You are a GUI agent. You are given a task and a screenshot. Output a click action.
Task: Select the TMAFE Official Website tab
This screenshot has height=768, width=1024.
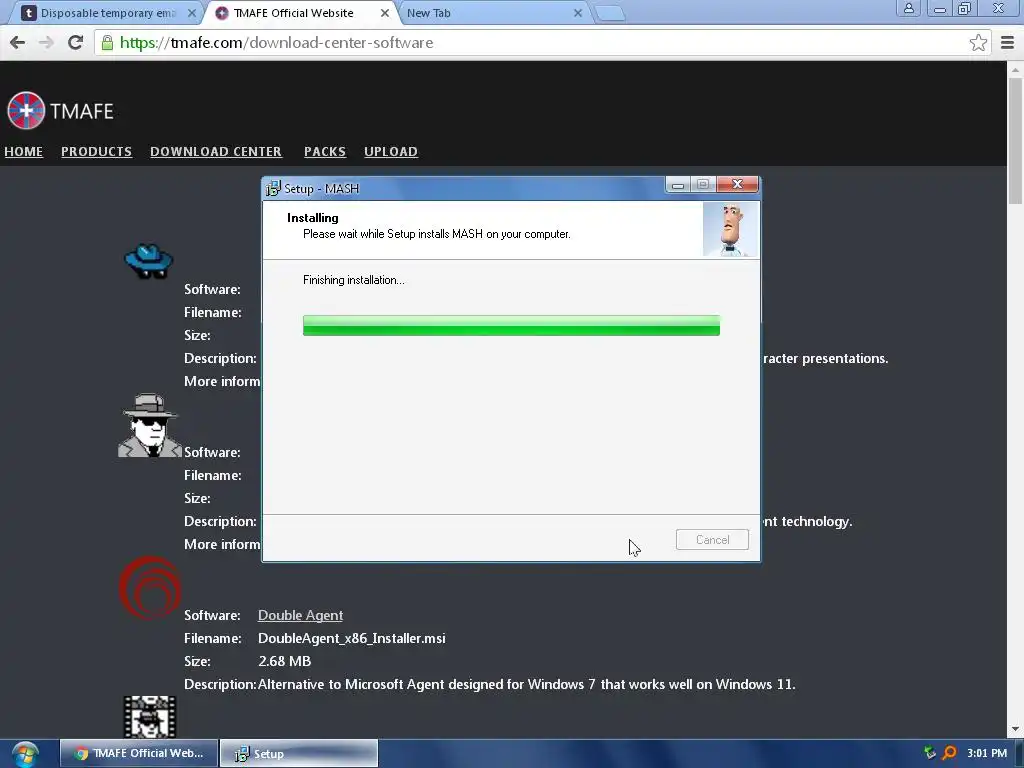pyautogui.click(x=300, y=13)
